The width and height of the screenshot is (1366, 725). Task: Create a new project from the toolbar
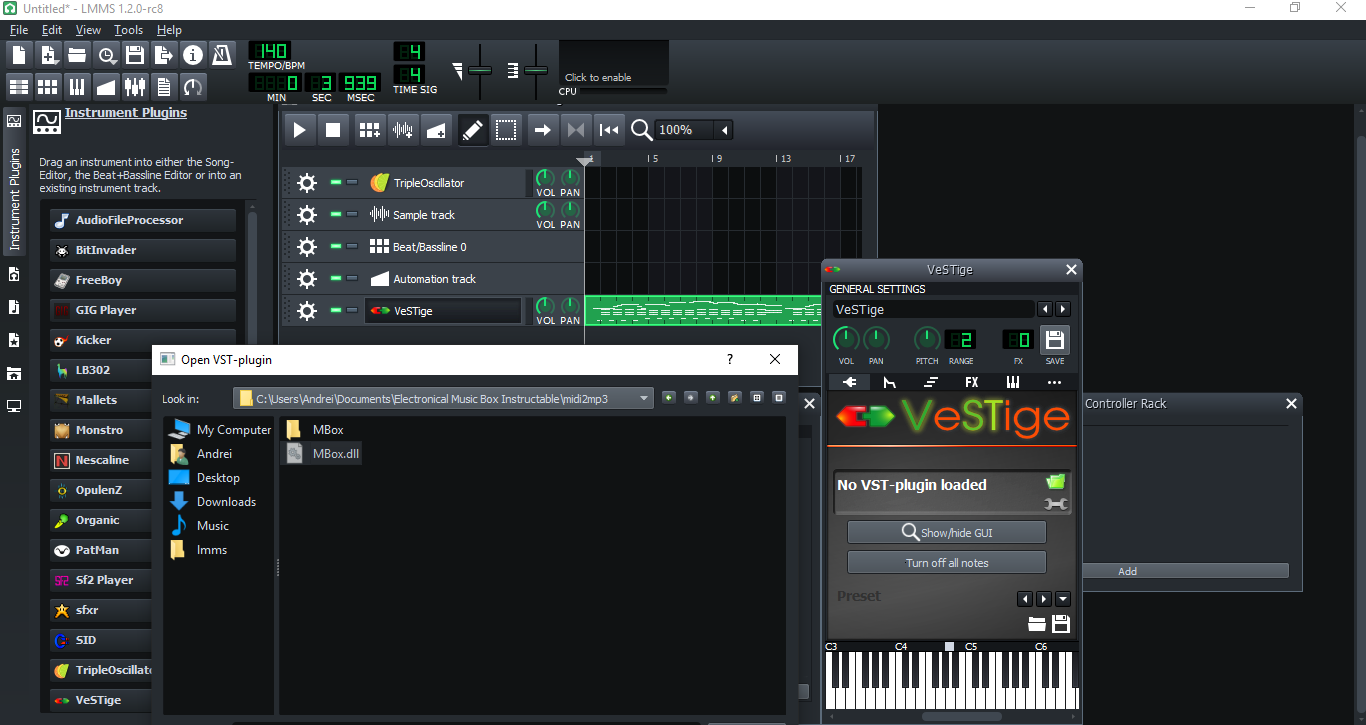(x=19, y=54)
